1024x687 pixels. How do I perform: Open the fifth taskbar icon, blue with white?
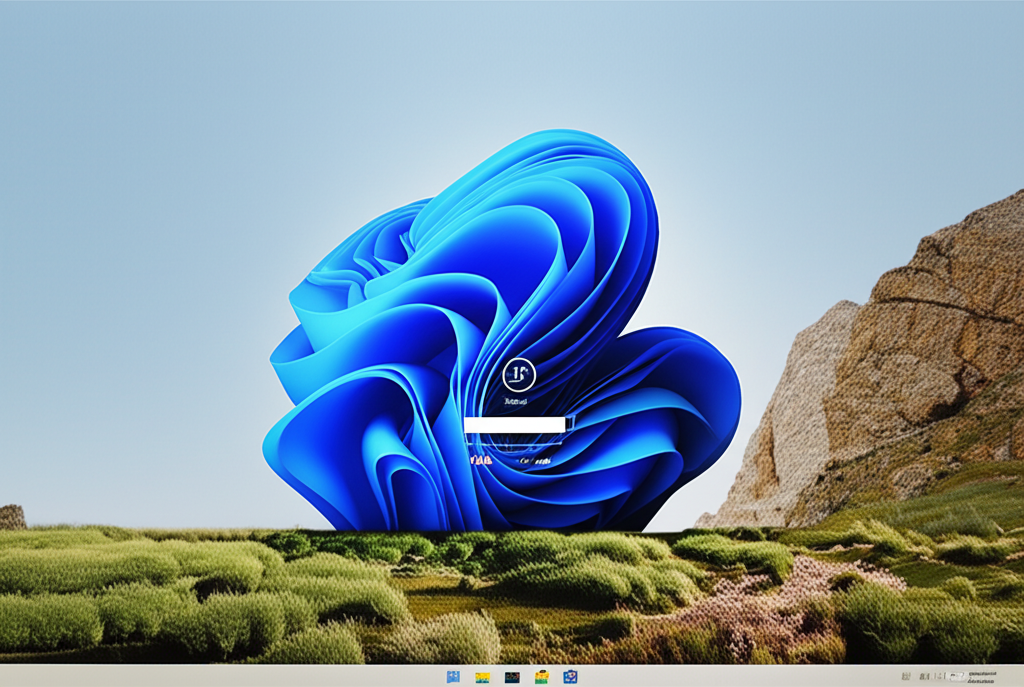(x=570, y=677)
